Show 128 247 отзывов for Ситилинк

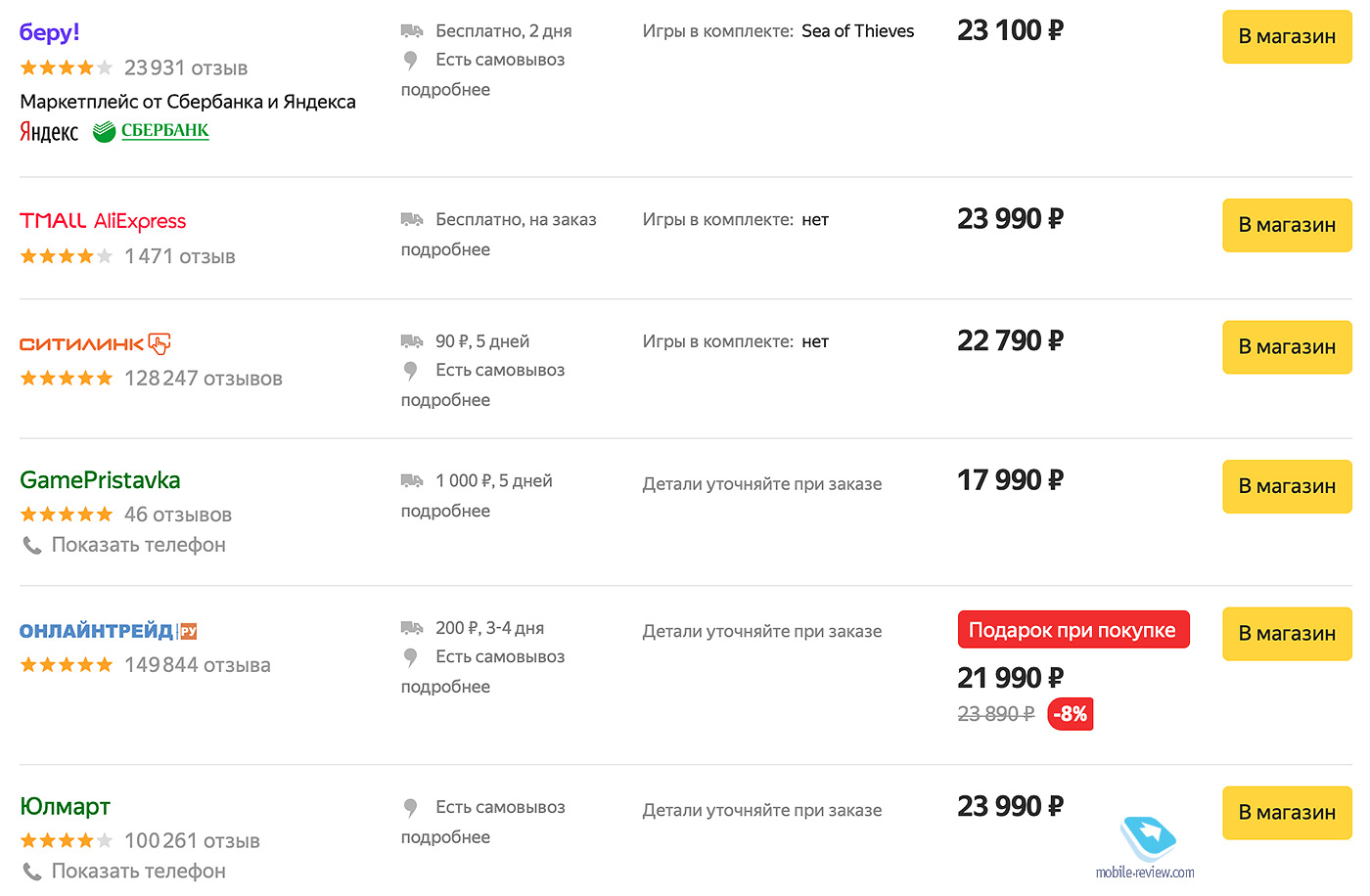click(203, 379)
